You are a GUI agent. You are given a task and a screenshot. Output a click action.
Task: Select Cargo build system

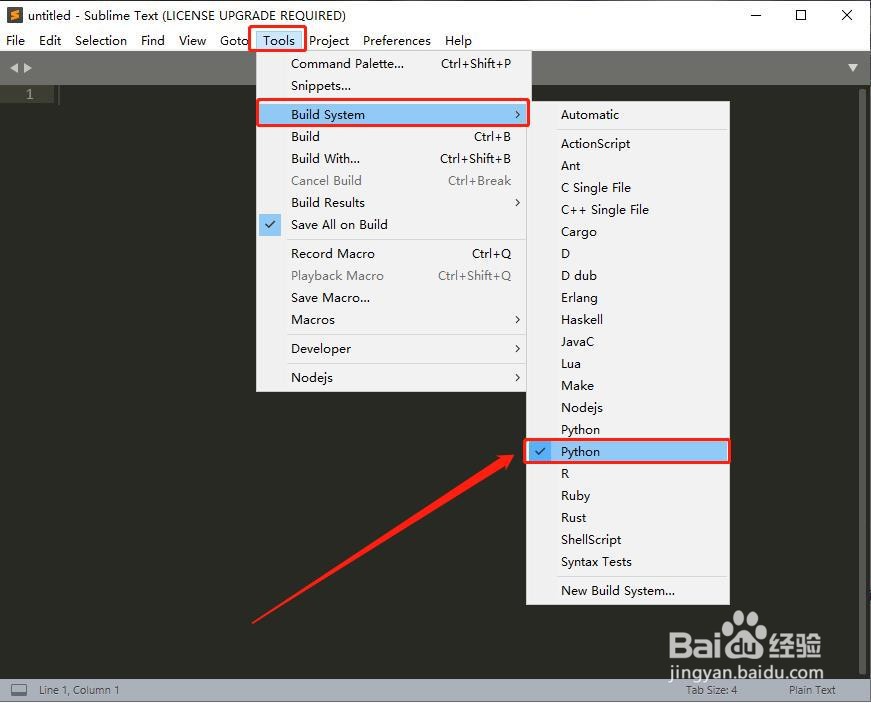point(628,232)
